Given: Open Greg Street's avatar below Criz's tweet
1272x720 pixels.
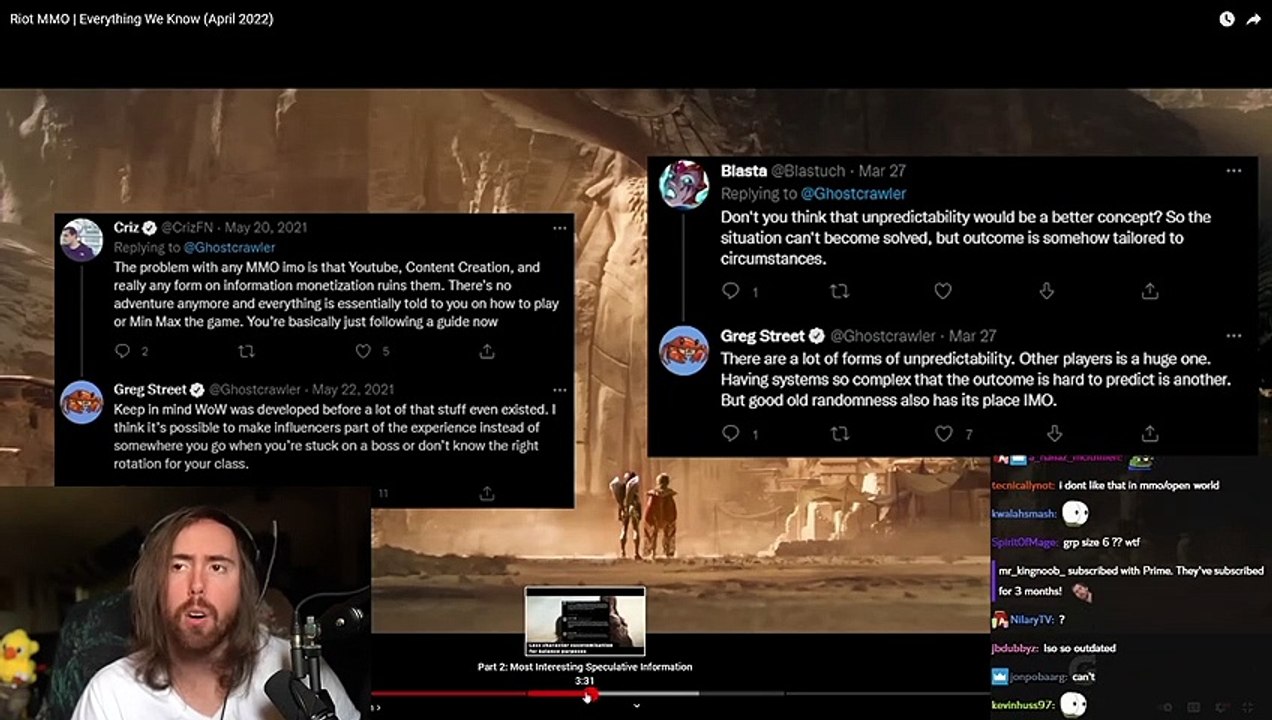Looking at the screenshot, I should coord(82,402).
